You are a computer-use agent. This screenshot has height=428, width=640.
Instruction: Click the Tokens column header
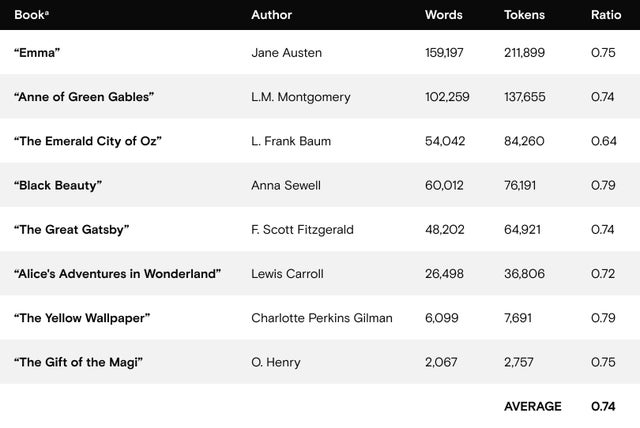524,15
